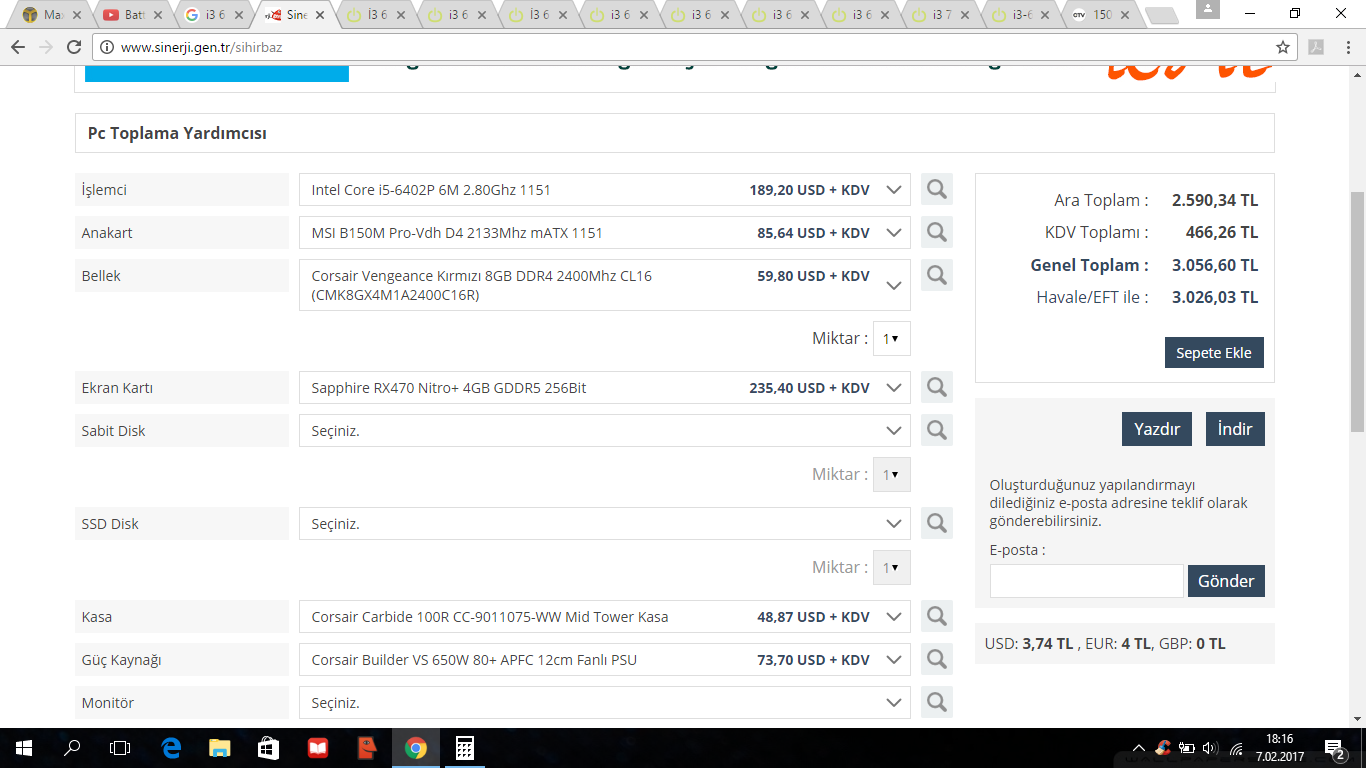Choose a hard drive in Sabit Disk dropdown

pos(605,431)
